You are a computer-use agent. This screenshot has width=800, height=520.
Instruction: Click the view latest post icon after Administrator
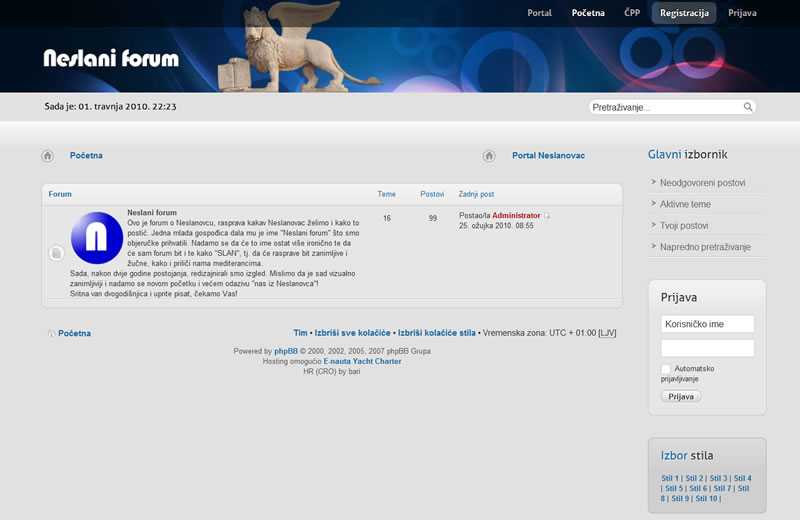pos(547,216)
